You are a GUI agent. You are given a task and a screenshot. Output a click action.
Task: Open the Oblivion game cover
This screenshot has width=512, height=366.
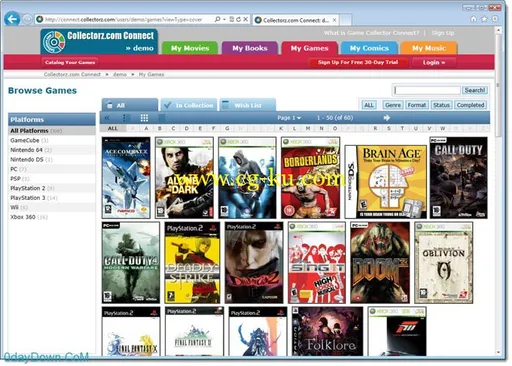click(x=443, y=263)
